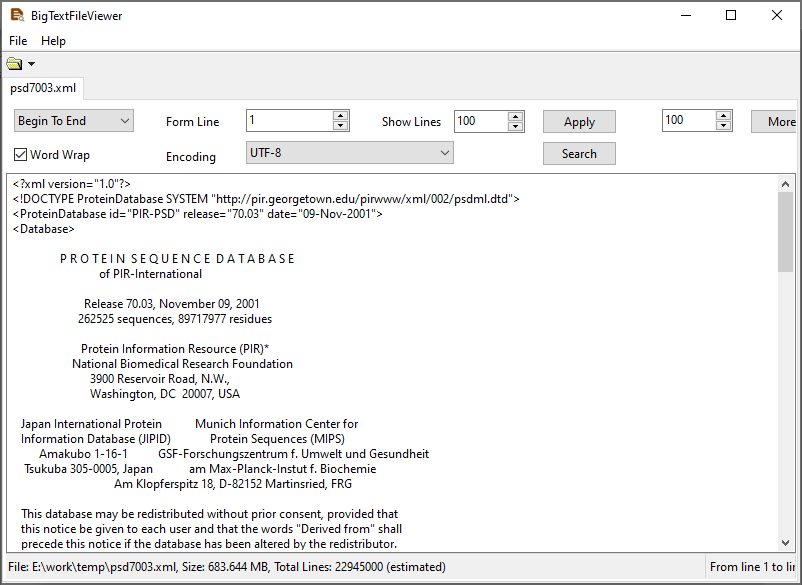The width and height of the screenshot is (802, 585).
Task: Click "Tsukuba 305-0005, Japan" text
Action: (x=88, y=469)
